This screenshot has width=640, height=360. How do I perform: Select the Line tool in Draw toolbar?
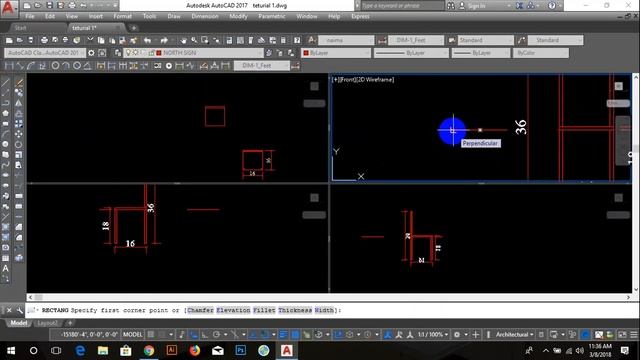5,83
